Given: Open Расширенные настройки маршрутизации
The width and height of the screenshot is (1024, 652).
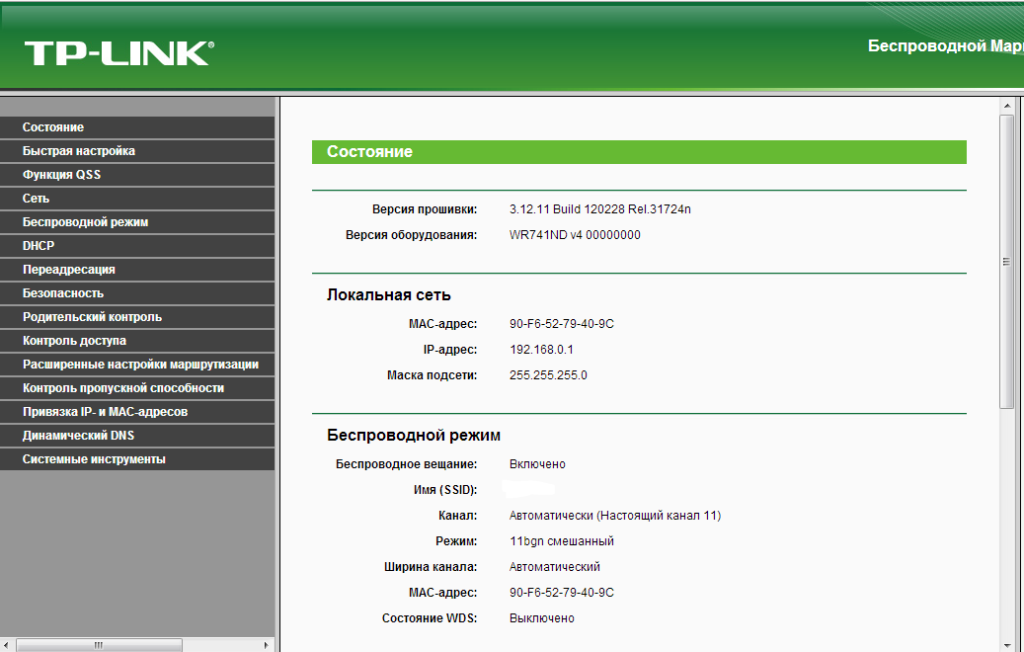Looking at the screenshot, I should [x=140, y=364].
